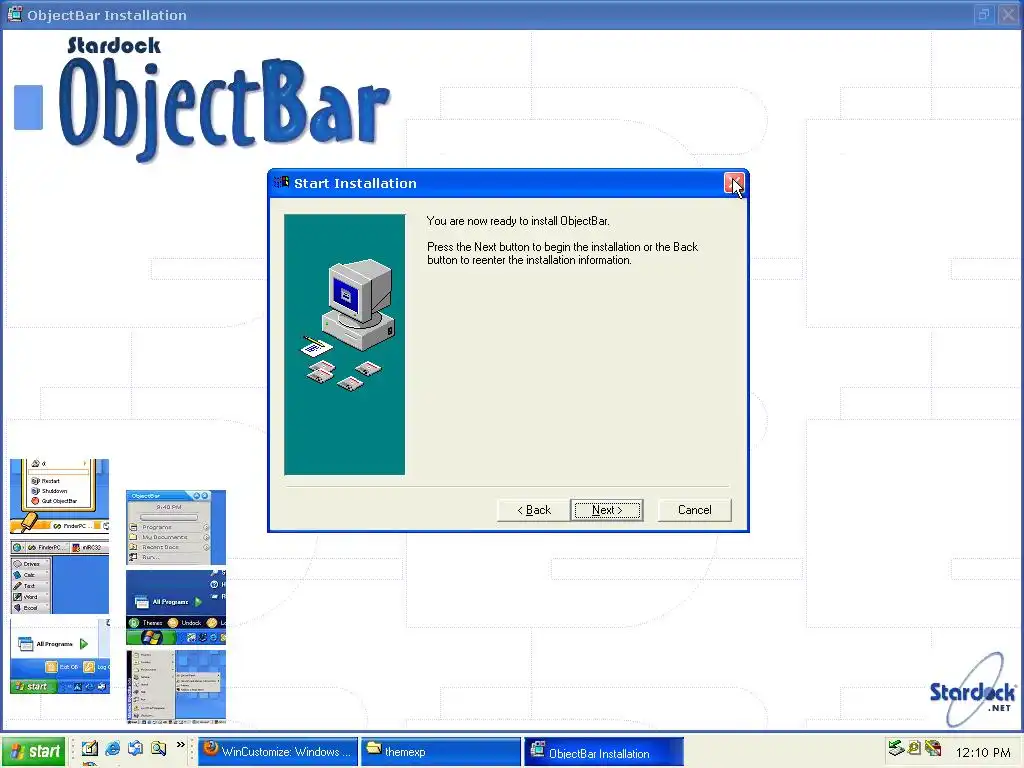Click the green start button theme thumbnail
Image resolution: width=1024 pixels, height=768 pixels.
click(59, 656)
